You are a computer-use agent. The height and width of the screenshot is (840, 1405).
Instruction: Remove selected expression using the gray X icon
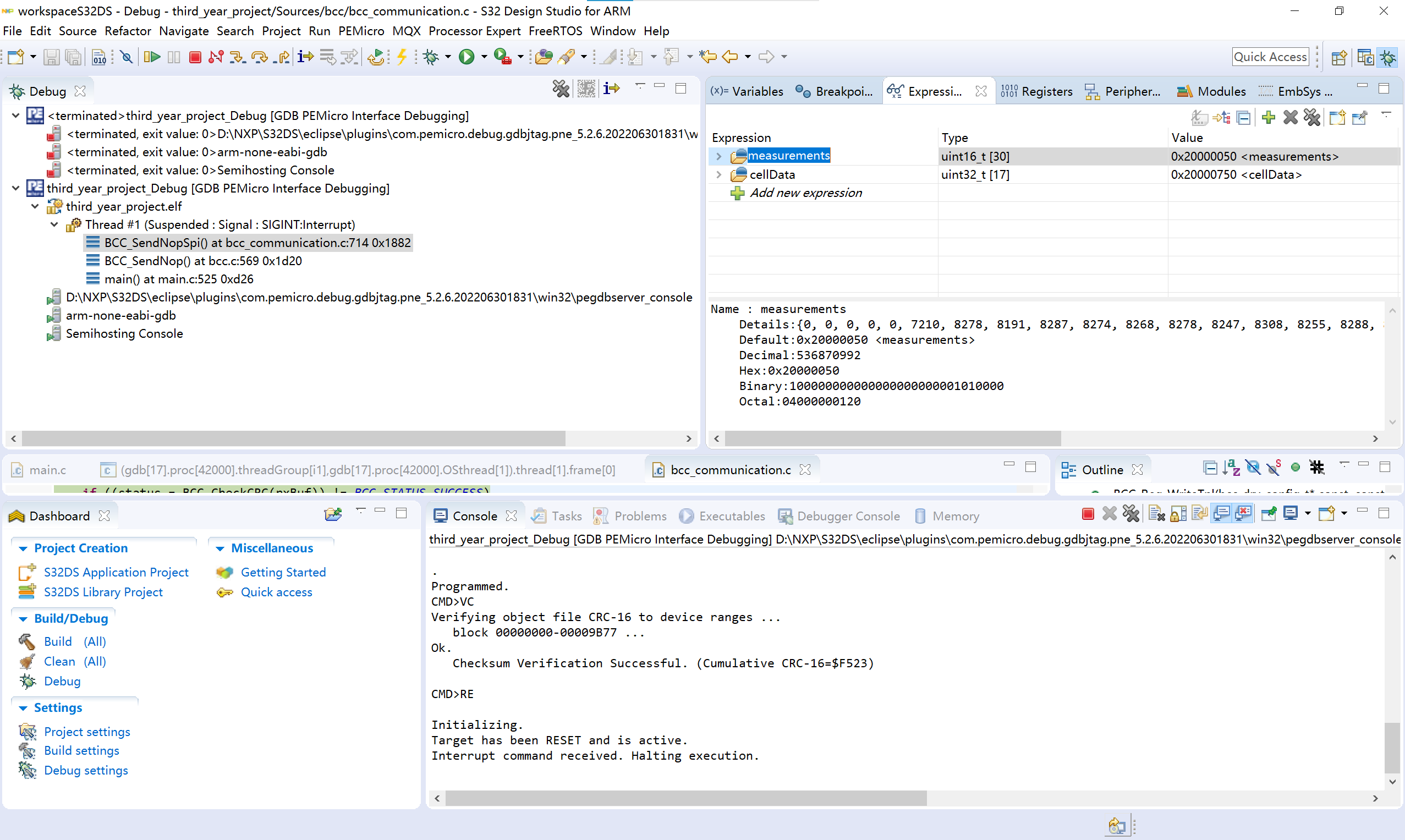1291,117
